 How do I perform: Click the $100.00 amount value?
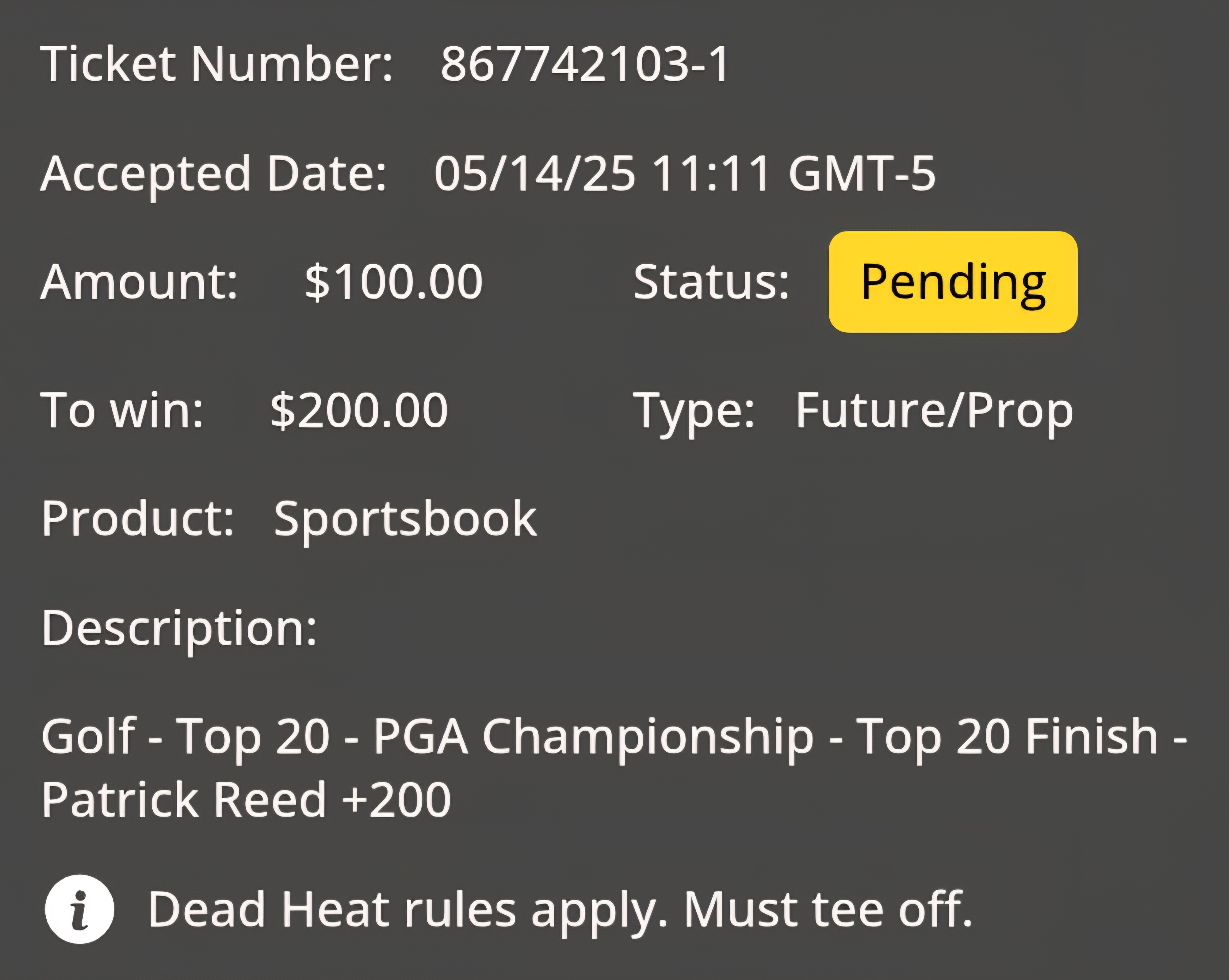[x=393, y=282]
